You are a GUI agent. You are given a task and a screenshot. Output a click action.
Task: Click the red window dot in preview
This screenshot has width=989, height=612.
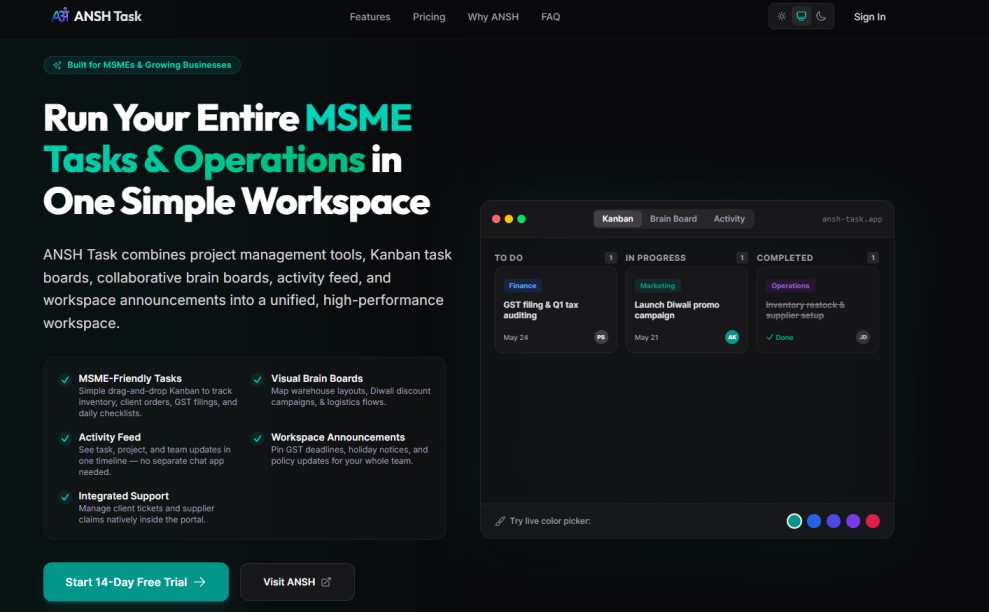click(x=496, y=219)
